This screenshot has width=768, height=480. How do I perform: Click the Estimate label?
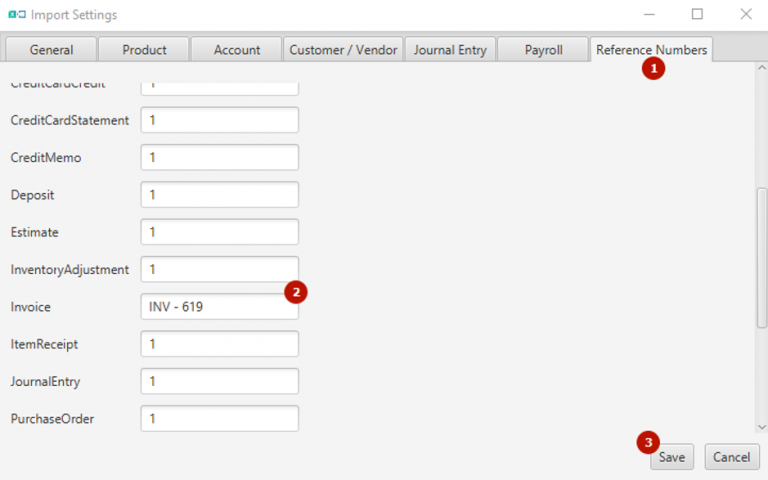pyautogui.click(x=34, y=232)
